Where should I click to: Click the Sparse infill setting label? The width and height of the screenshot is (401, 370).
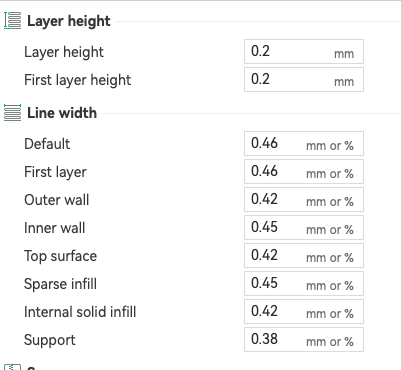(x=60, y=284)
